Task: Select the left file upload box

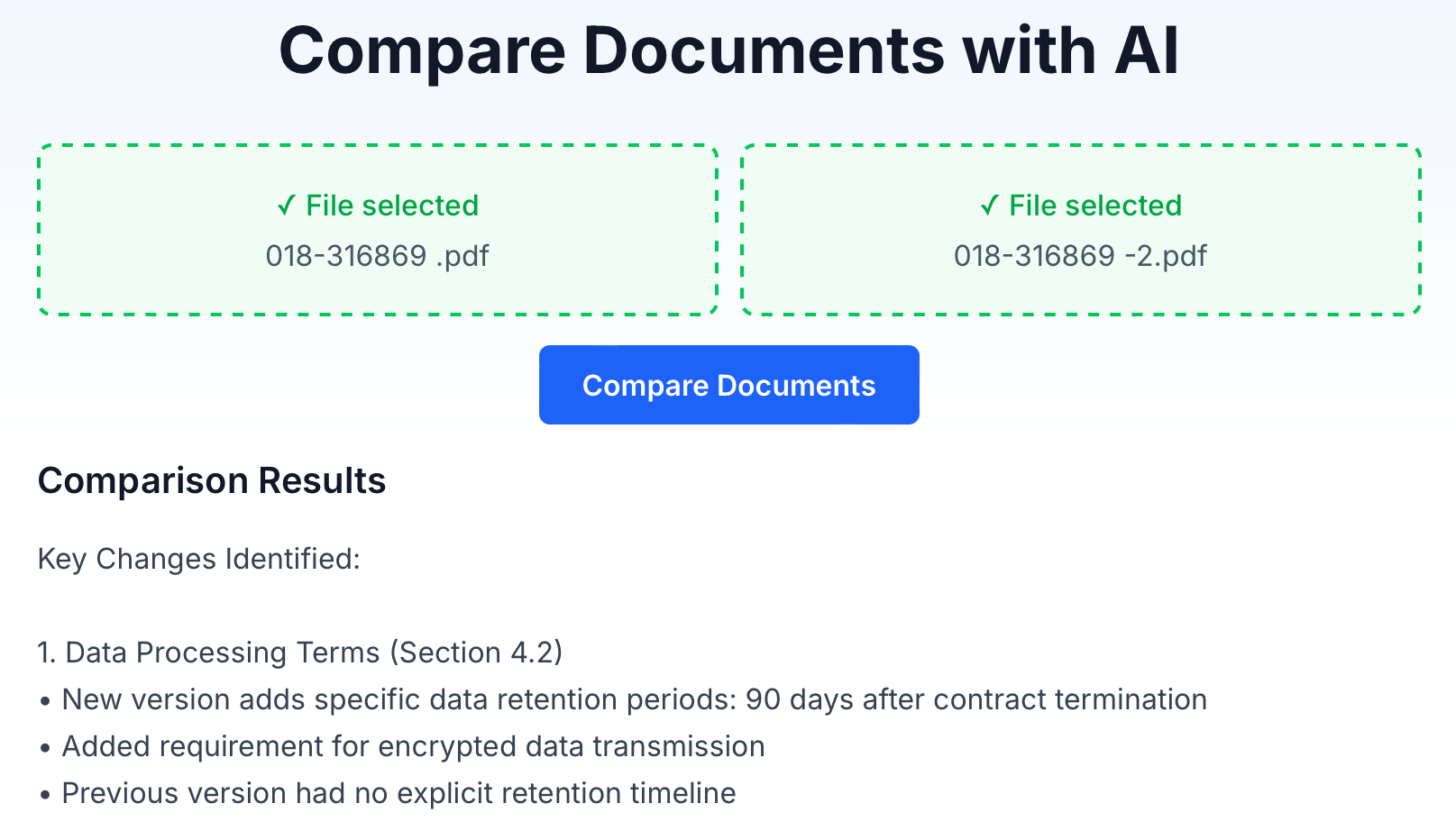Action: (378, 230)
